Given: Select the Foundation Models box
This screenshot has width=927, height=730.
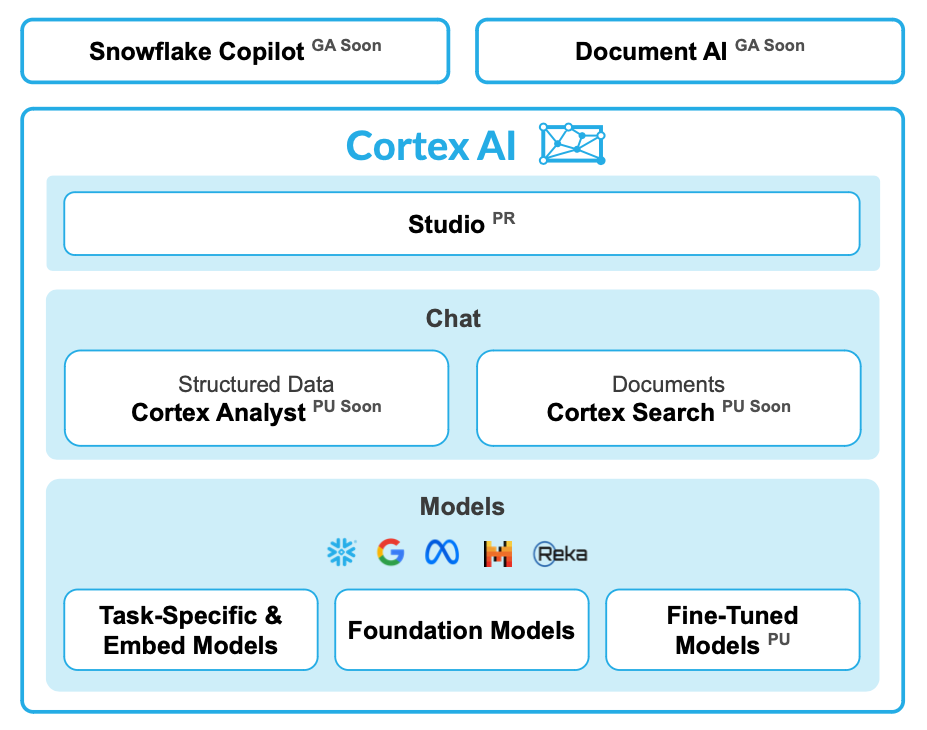Looking at the screenshot, I should [462, 630].
